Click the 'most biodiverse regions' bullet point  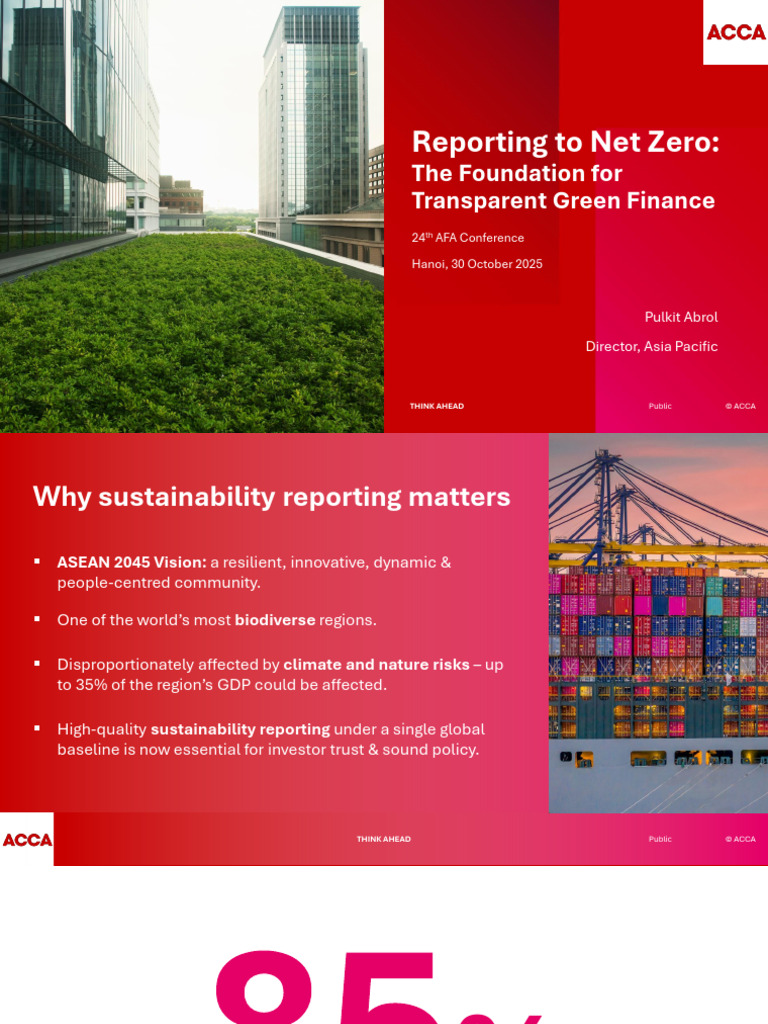[x=217, y=620]
